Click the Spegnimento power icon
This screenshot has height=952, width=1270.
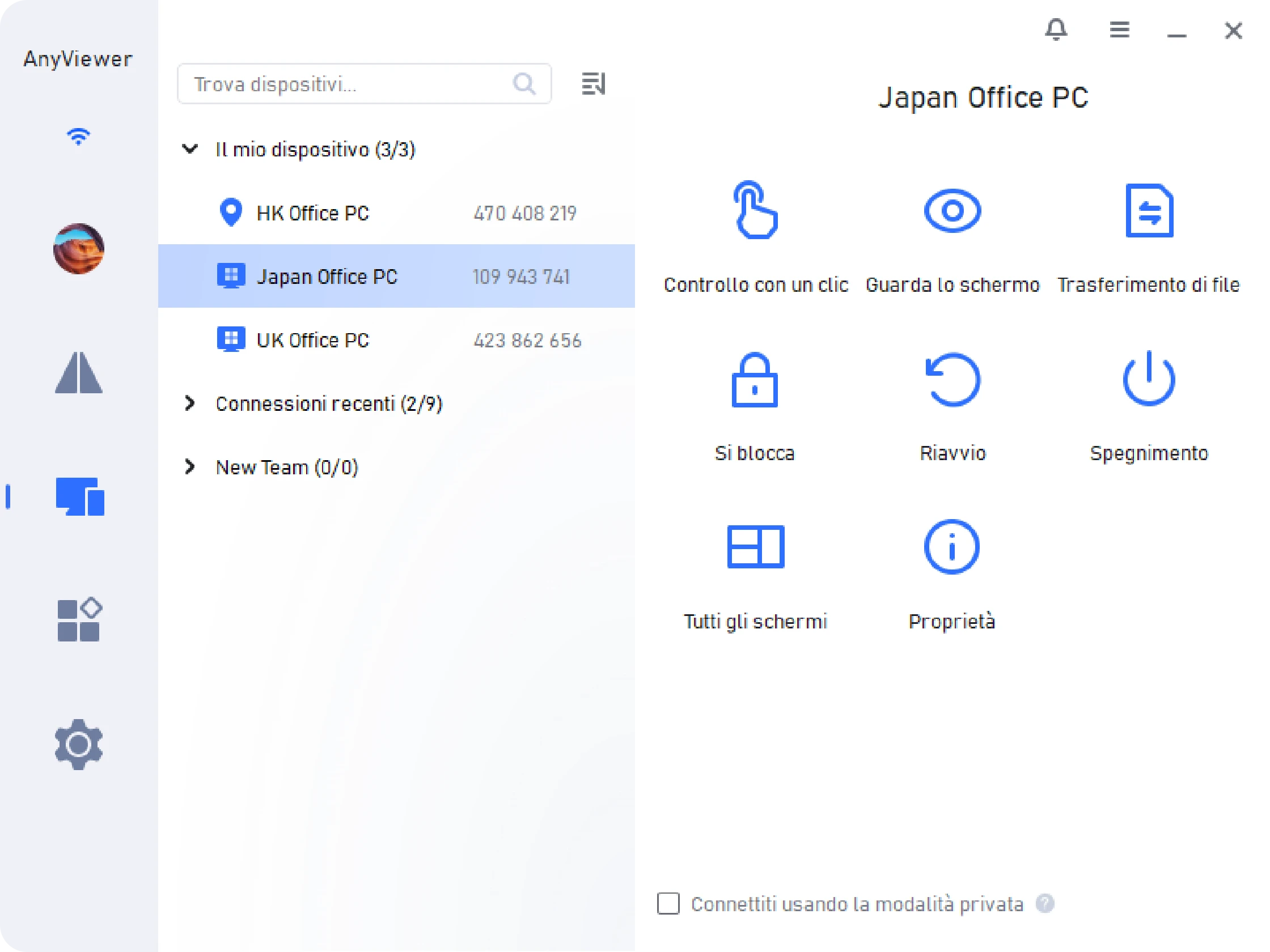[1149, 379]
